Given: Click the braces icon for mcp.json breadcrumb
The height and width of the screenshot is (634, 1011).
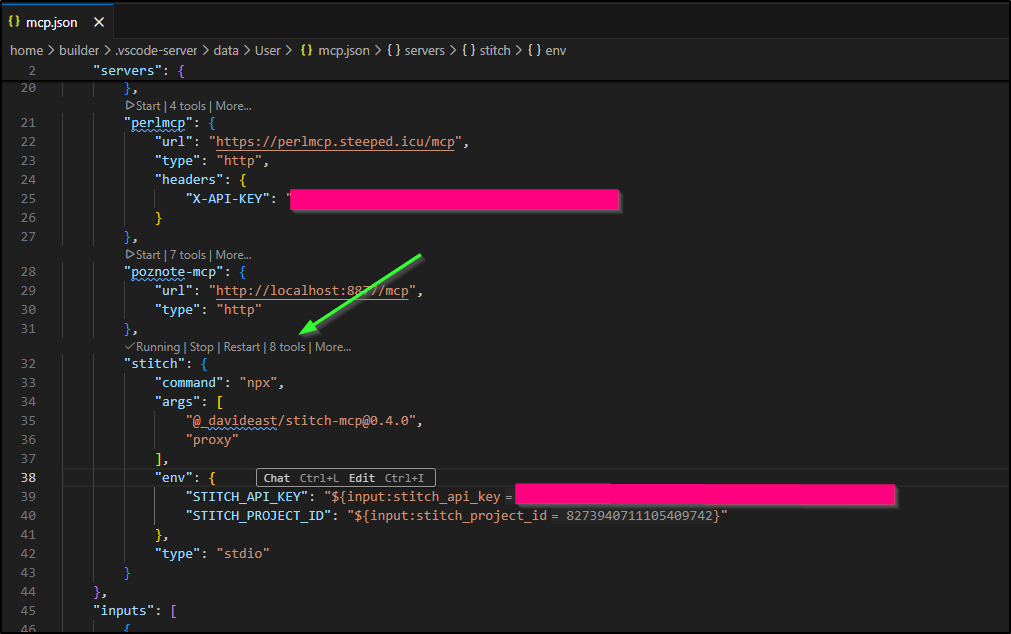Looking at the screenshot, I should 306,50.
